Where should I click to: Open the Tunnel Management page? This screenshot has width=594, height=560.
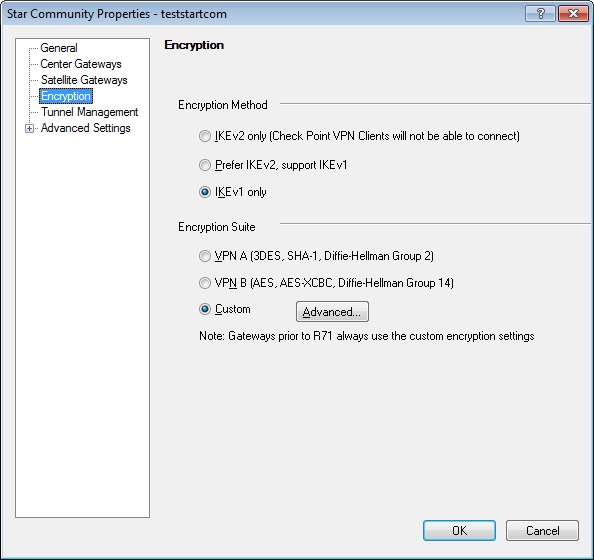[x=90, y=112]
